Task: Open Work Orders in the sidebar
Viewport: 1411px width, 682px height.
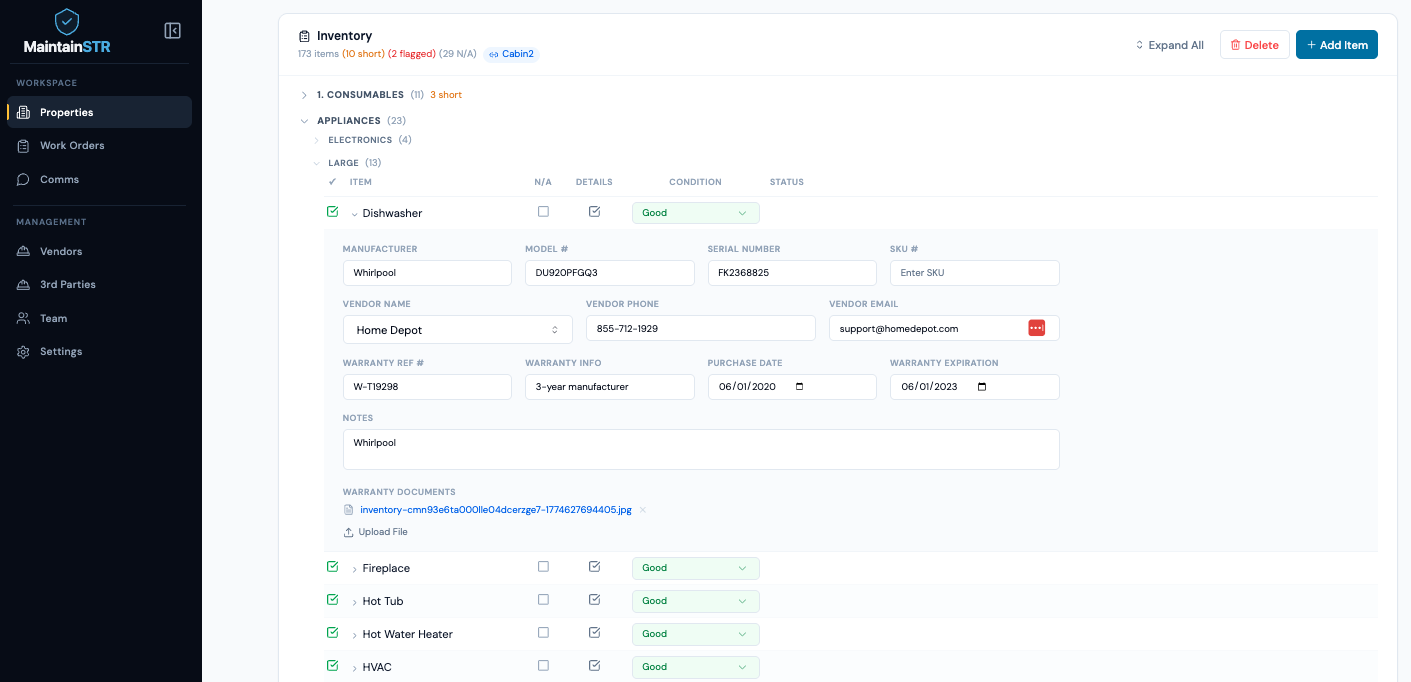Action: click(99, 146)
